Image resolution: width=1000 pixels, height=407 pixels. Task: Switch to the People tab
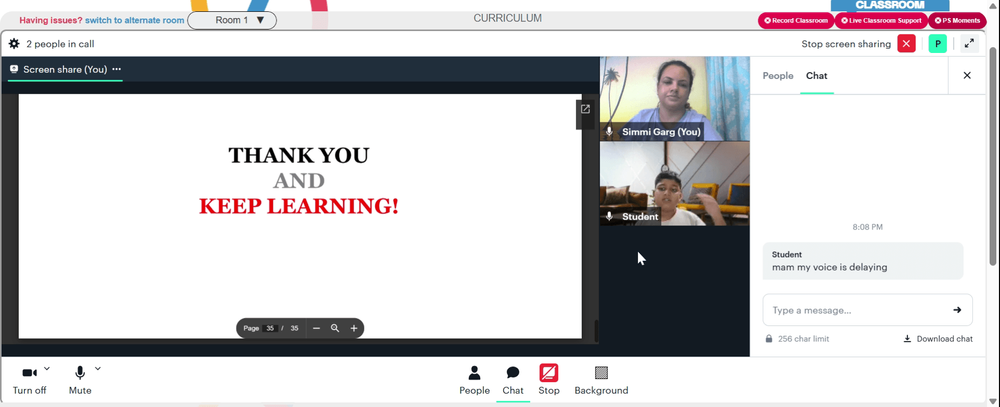point(778,75)
